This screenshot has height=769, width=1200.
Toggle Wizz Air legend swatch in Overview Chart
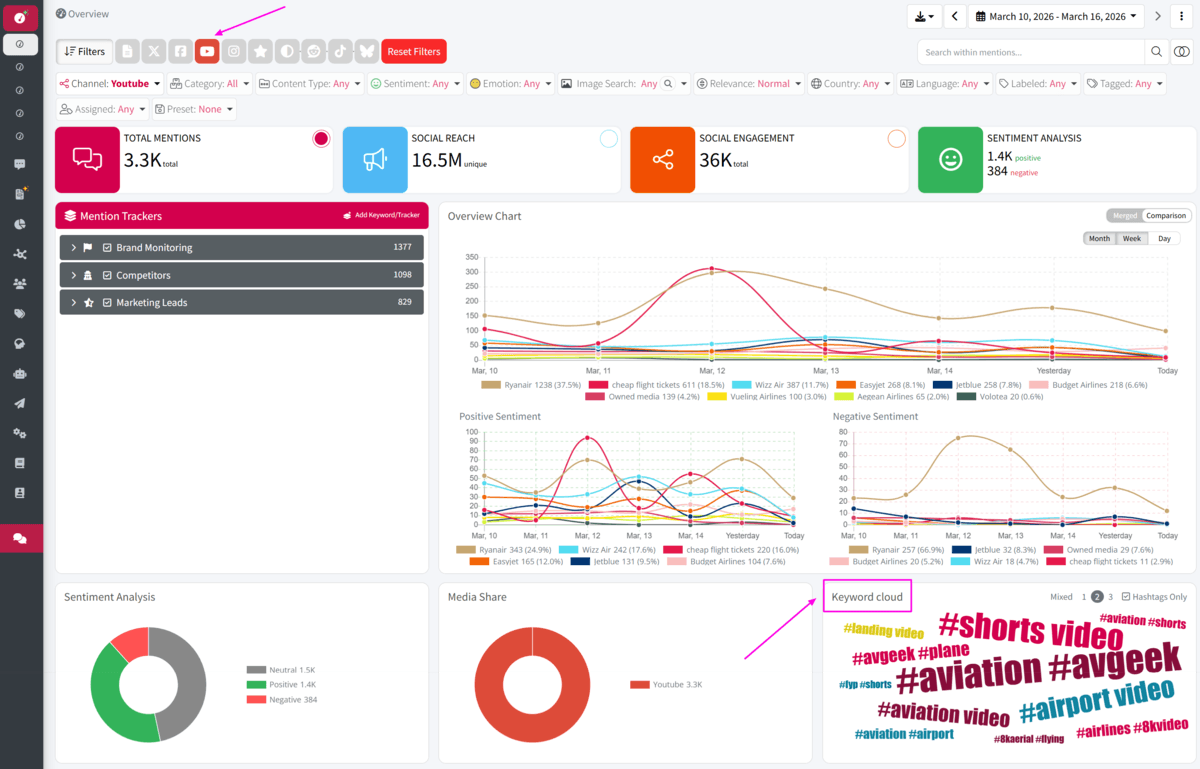pyautogui.click(x=741, y=384)
